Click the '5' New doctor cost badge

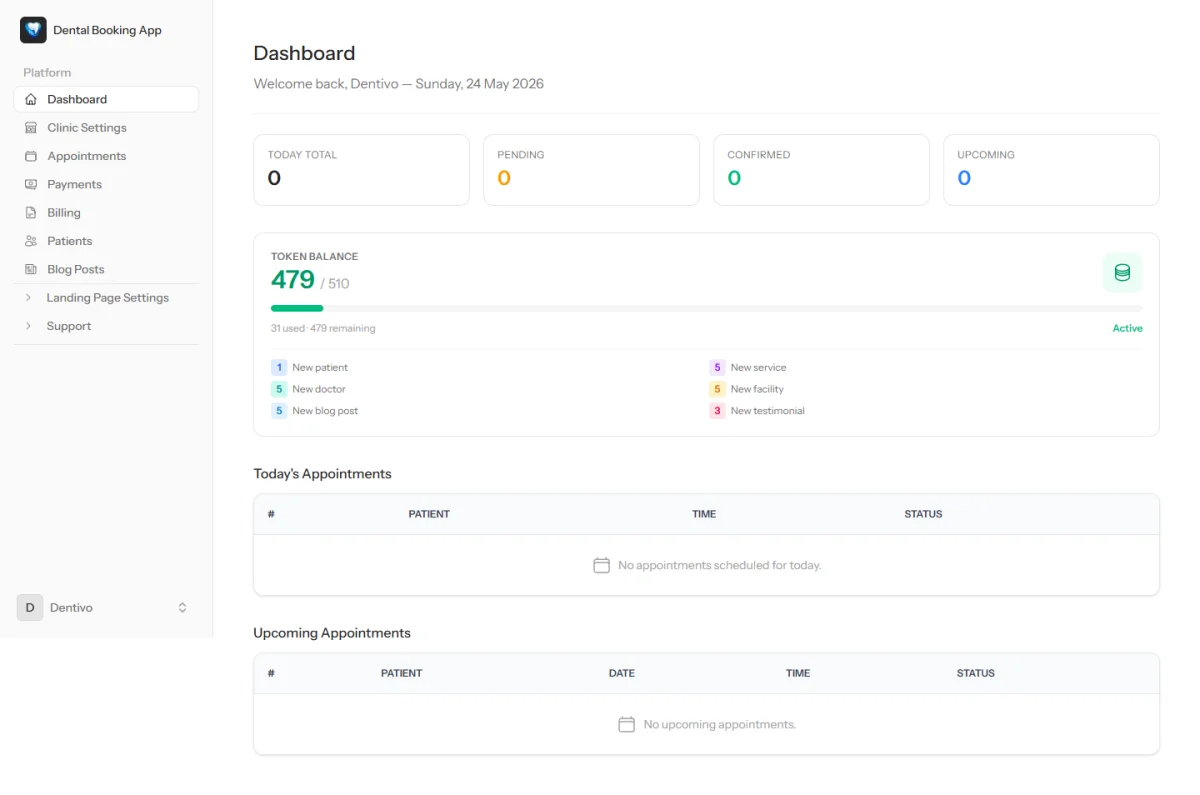click(279, 389)
